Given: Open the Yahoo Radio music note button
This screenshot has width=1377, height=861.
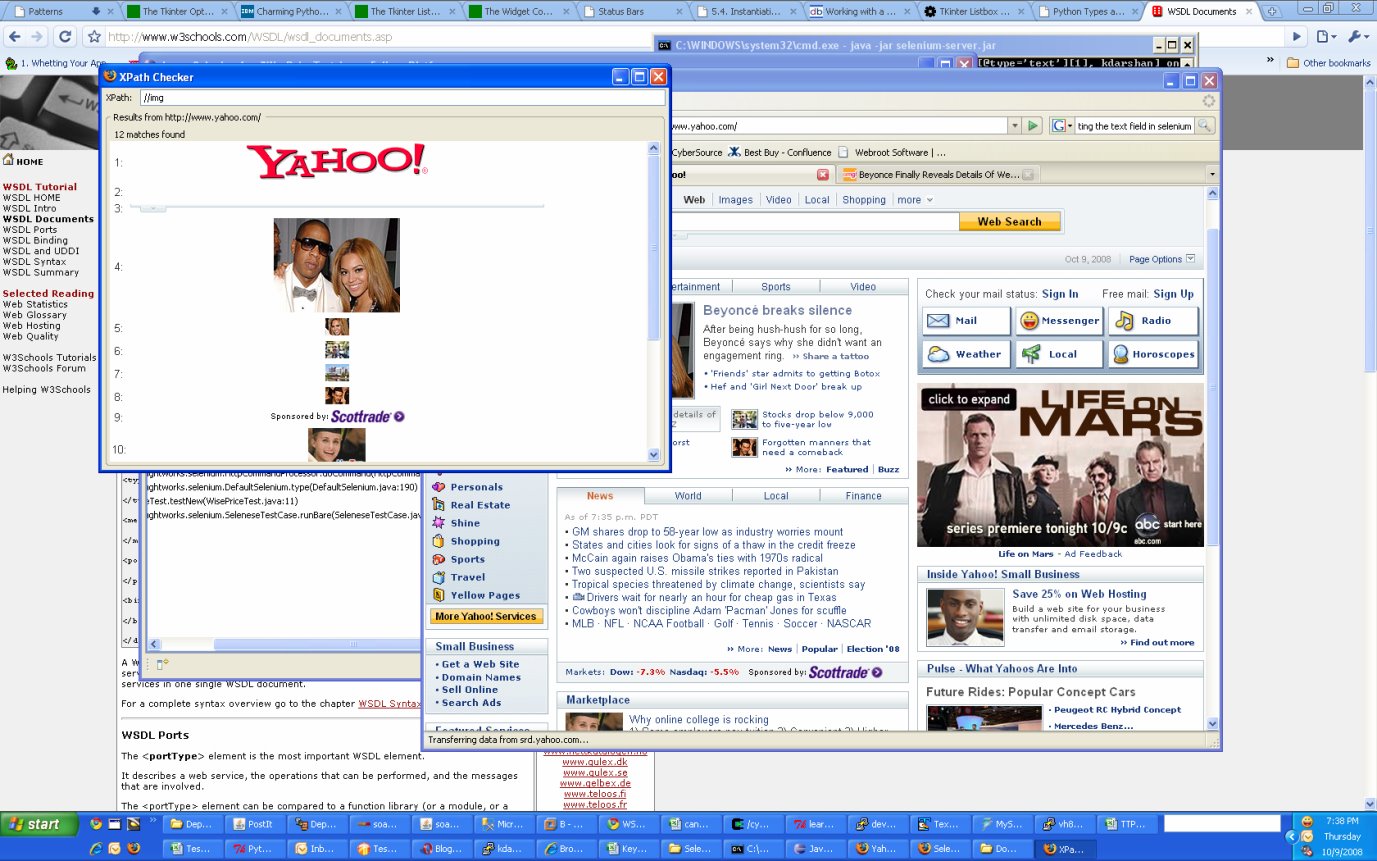Looking at the screenshot, I should click(x=1153, y=321).
